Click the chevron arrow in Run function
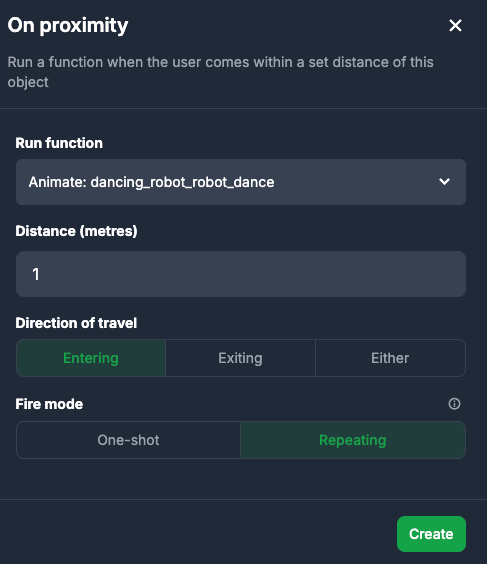Viewport: 487px width, 564px height. 445,182
